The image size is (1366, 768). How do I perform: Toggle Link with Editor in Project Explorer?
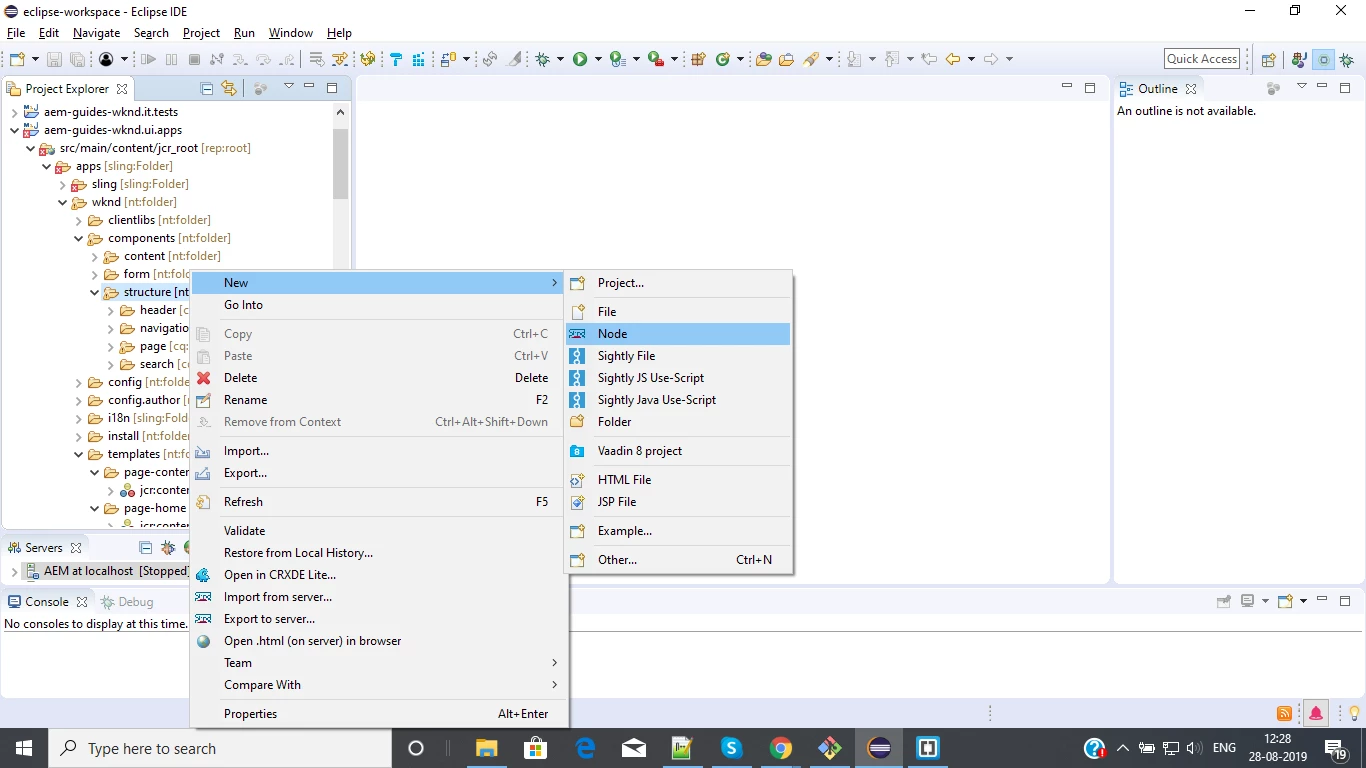229,88
